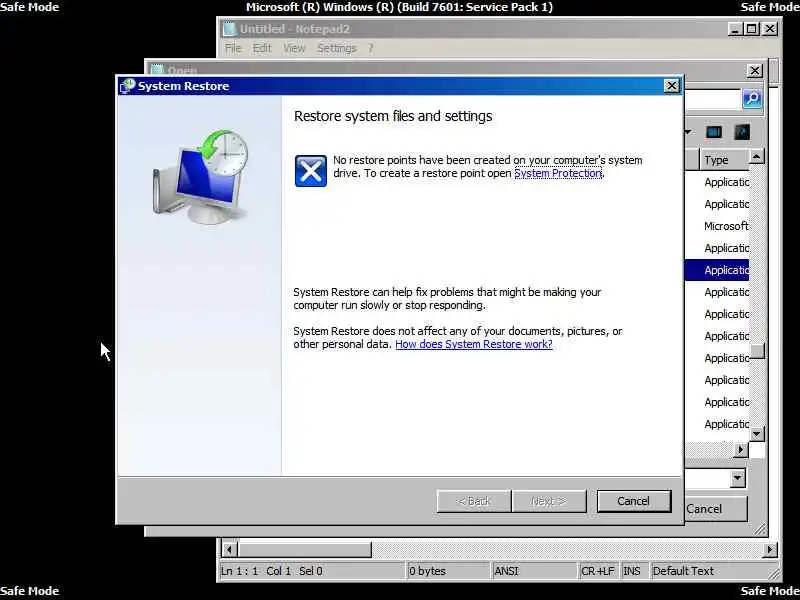Maximize the Notepad2 window
Screen dimensions: 800x600
pos(752,29)
